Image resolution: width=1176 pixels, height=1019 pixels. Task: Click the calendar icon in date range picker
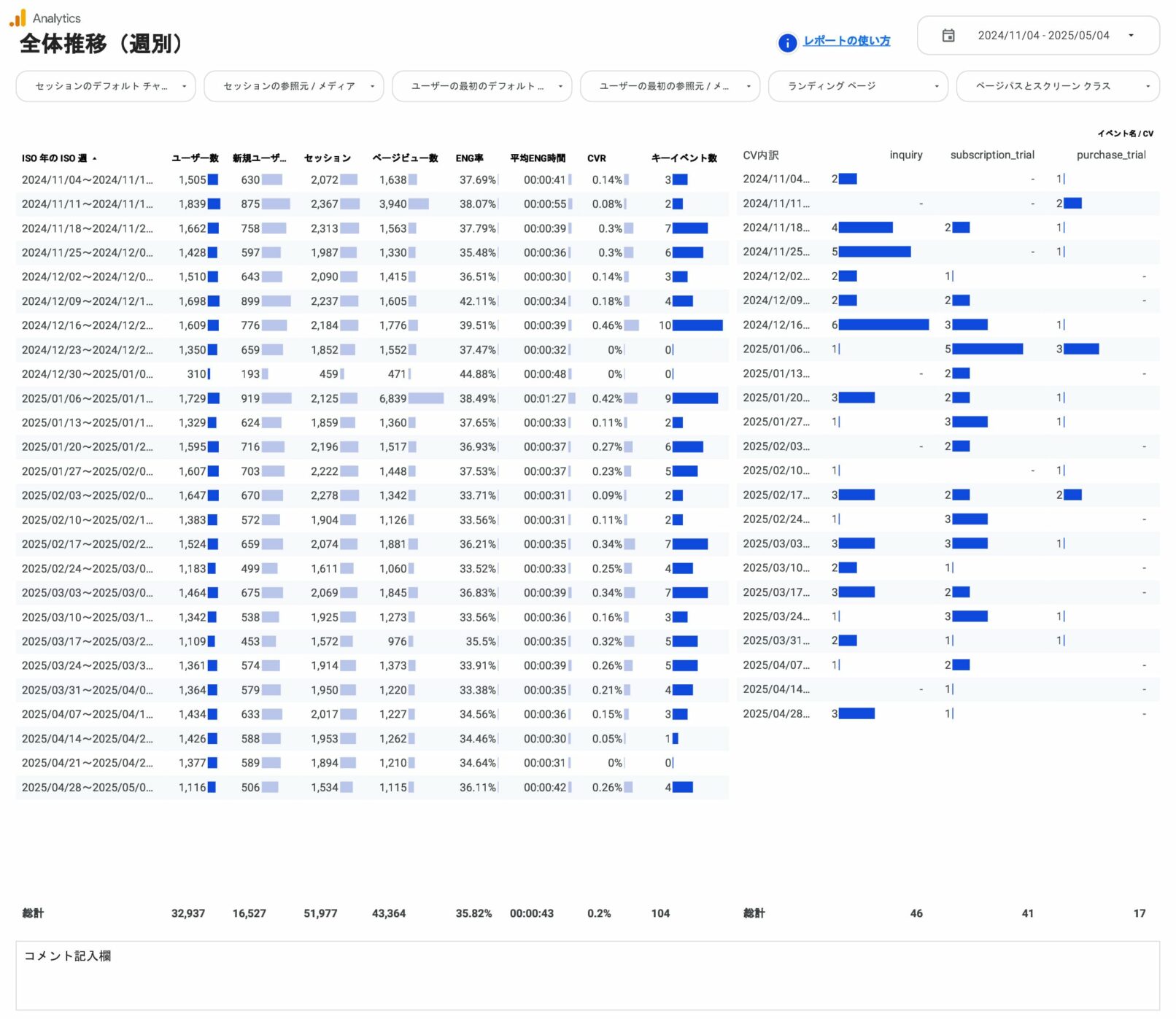[948, 36]
